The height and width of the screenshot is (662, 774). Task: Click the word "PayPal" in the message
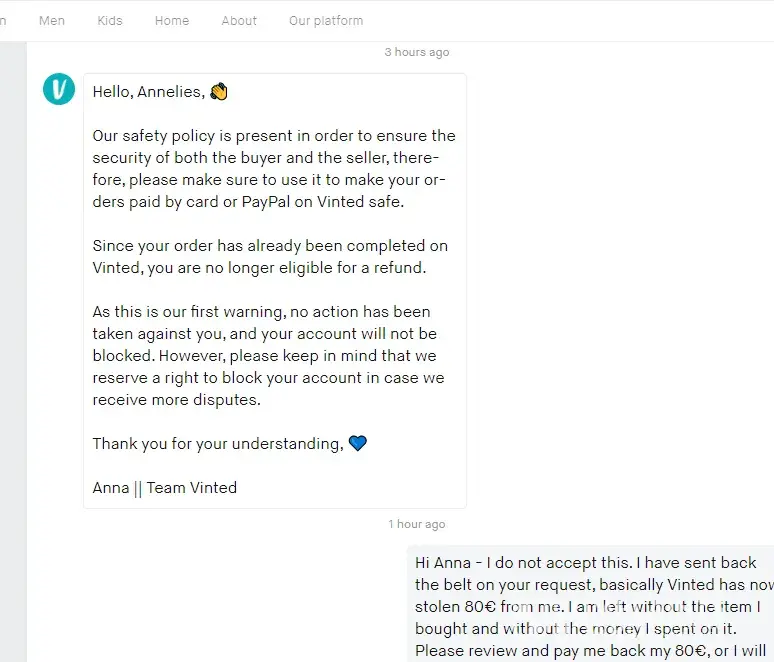(266, 201)
